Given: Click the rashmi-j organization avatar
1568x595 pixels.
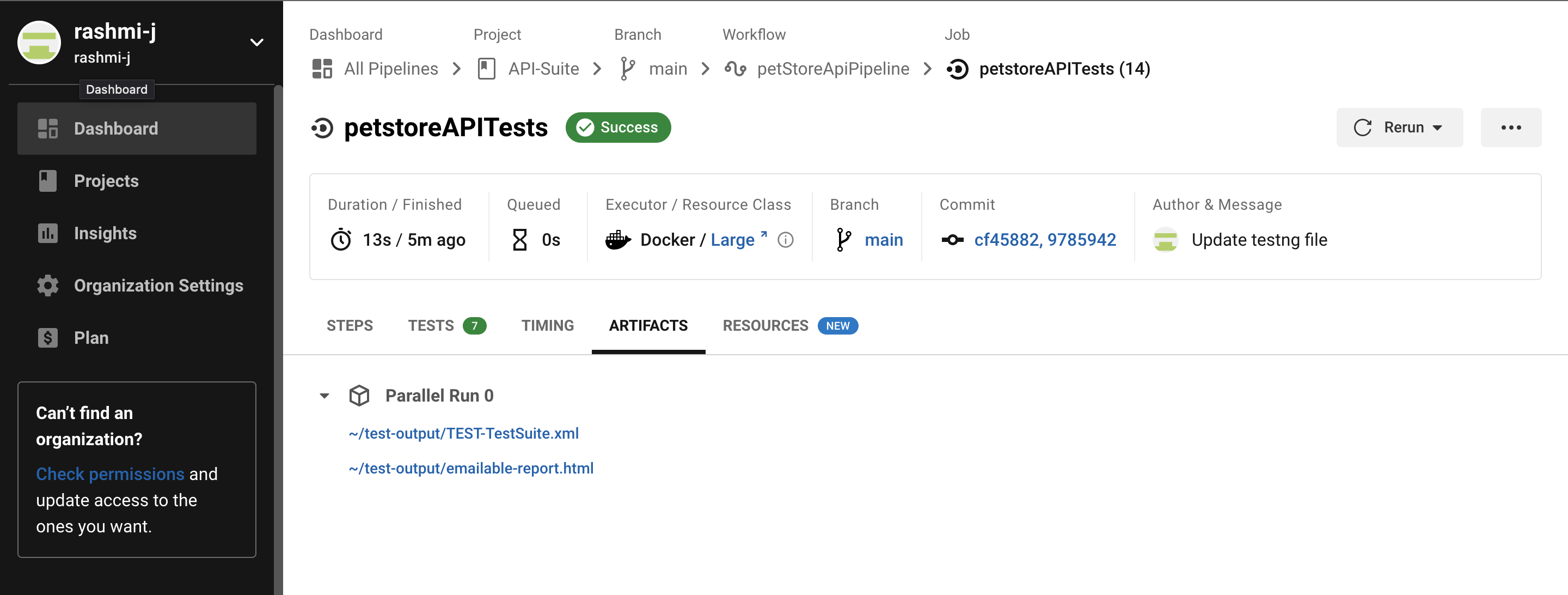Looking at the screenshot, I should [x=39, y=41].
